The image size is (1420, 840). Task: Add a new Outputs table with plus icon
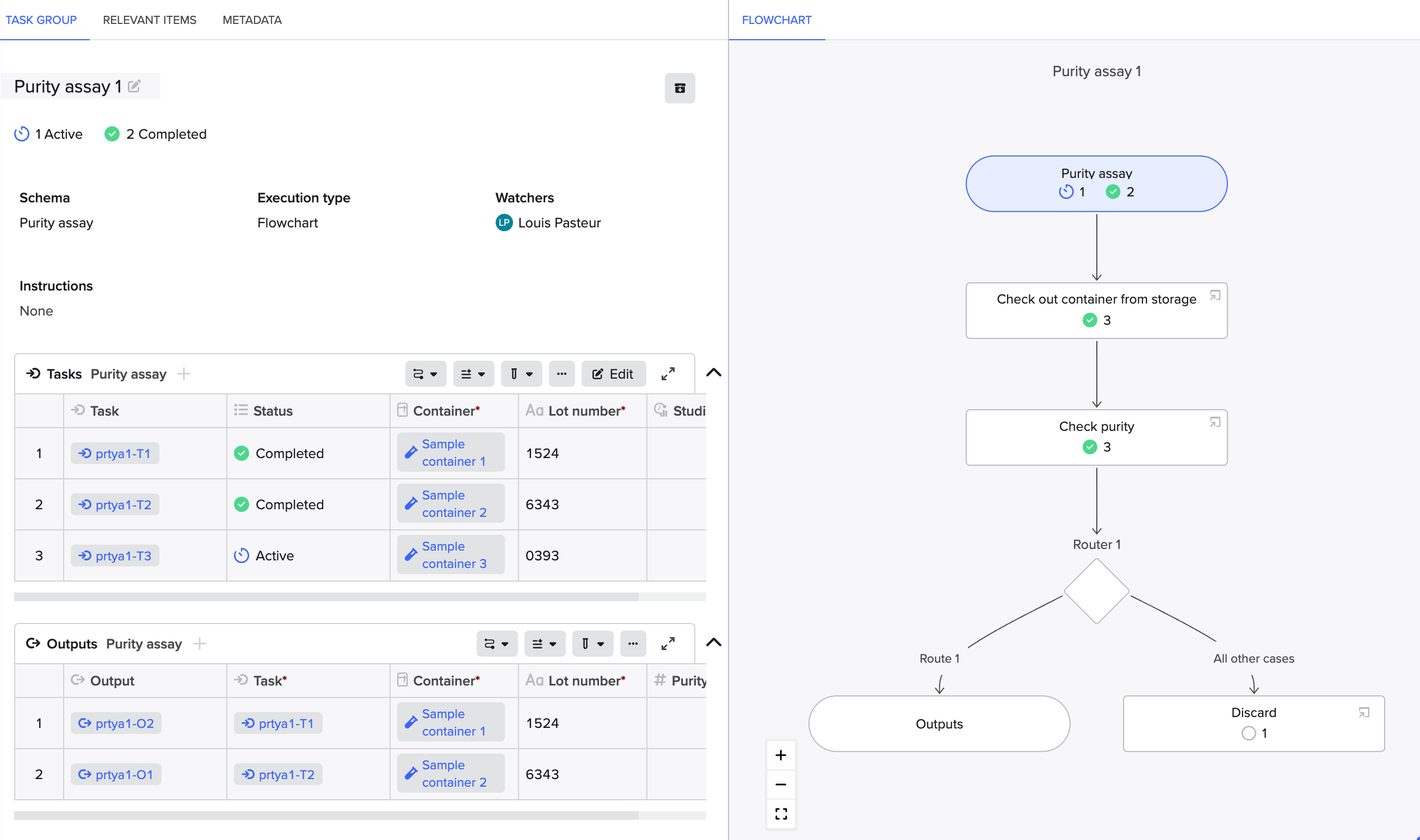point(199,644)
